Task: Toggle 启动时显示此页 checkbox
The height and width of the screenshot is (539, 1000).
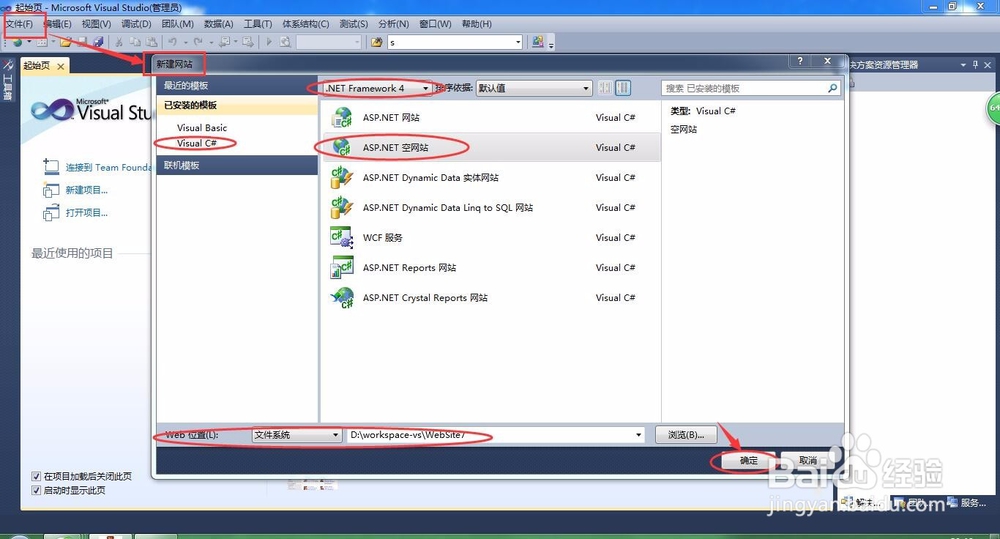Action: click(x=36, y=490)
